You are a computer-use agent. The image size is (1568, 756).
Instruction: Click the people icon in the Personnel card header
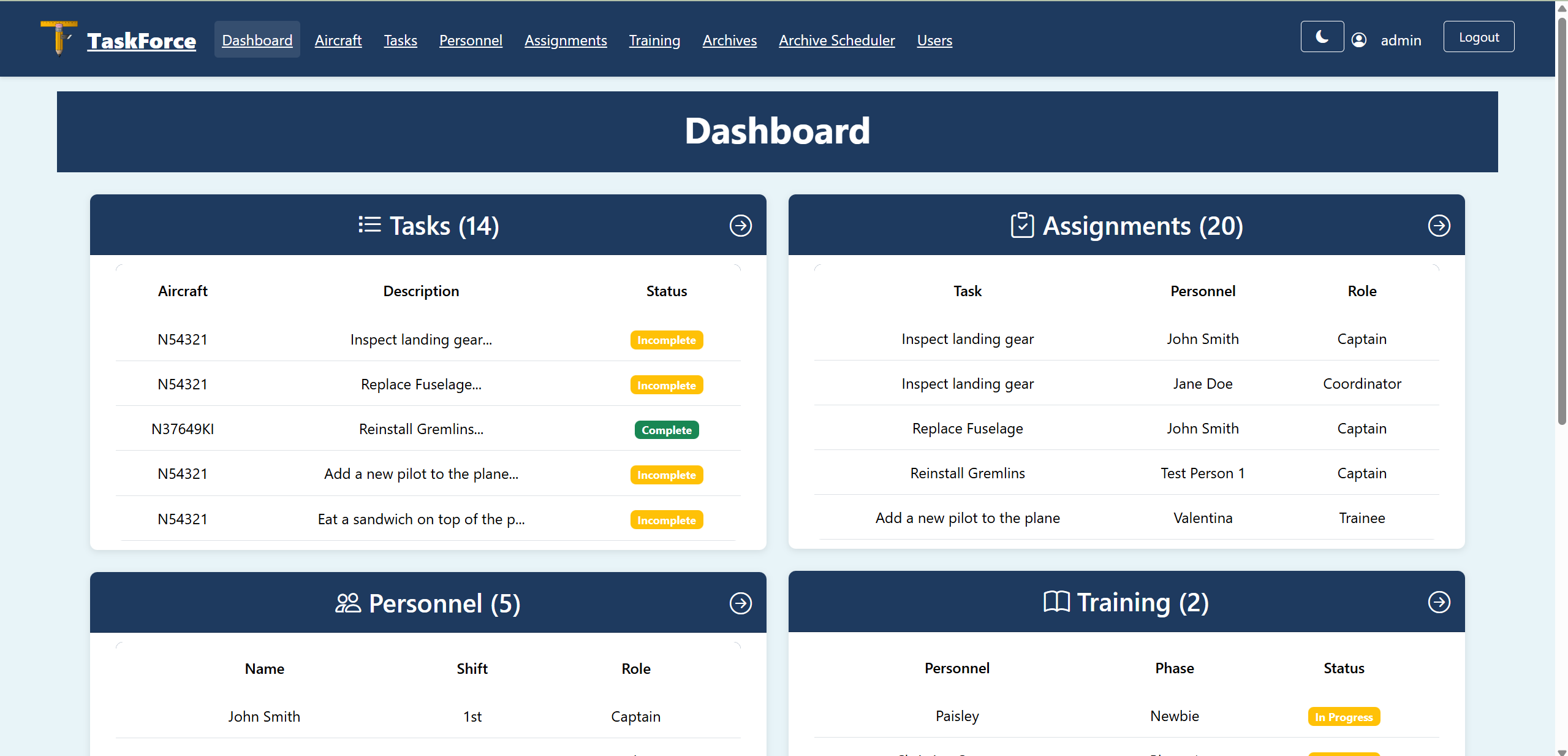click(x=348, y=603)
